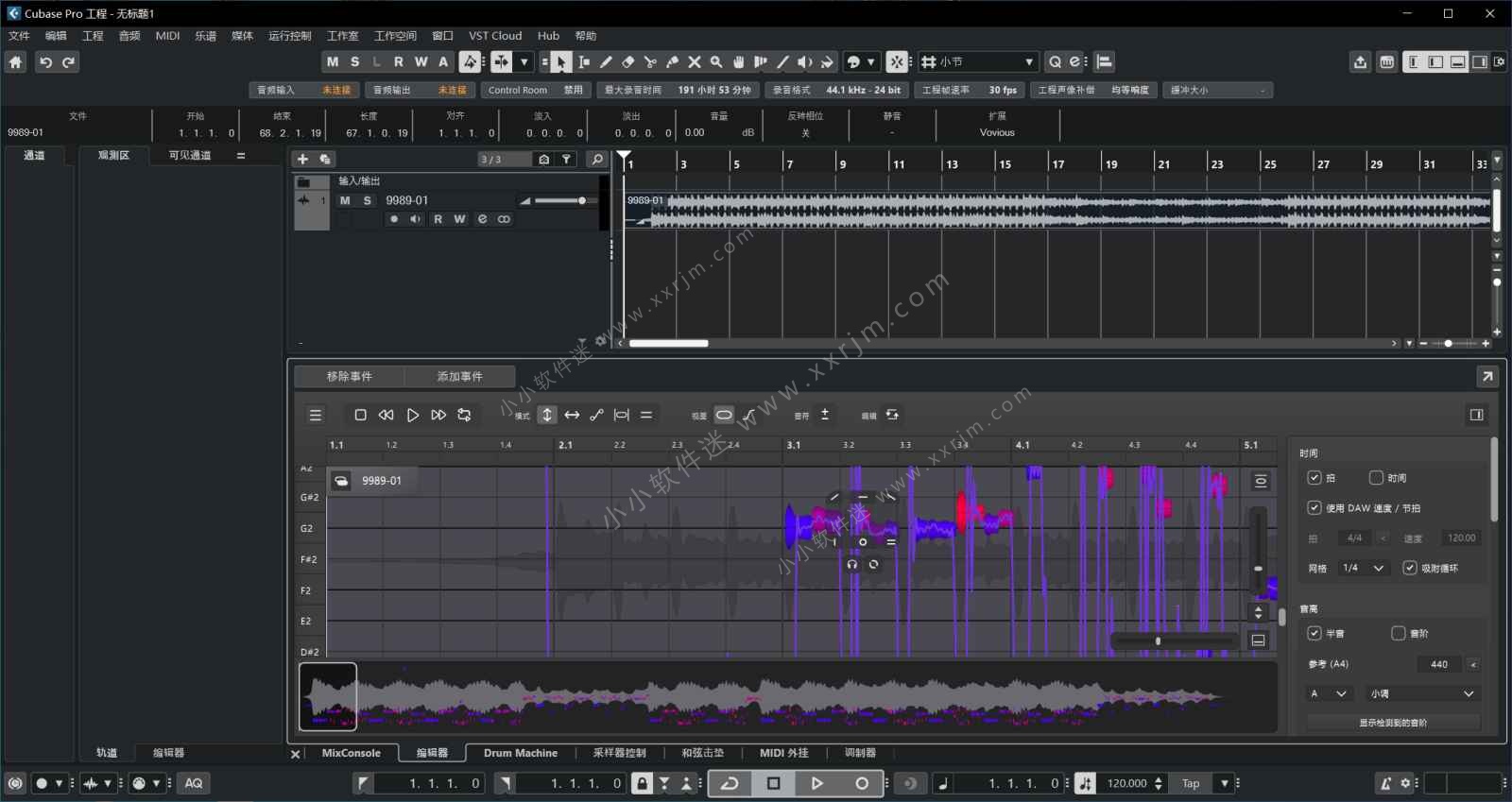Open the track filter dropdown

coord(566,160)
